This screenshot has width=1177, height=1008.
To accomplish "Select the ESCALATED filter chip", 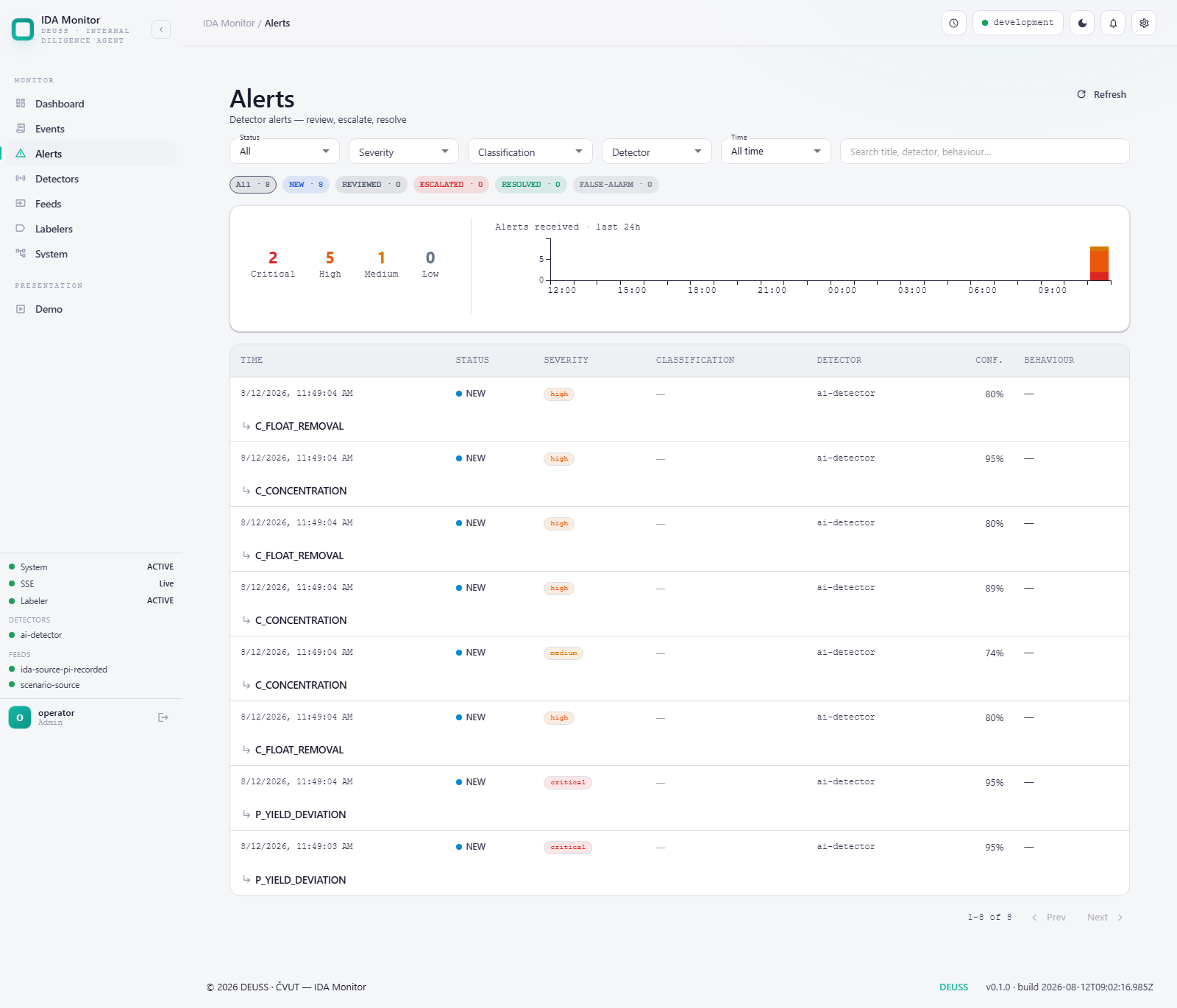I will [452, 185].
